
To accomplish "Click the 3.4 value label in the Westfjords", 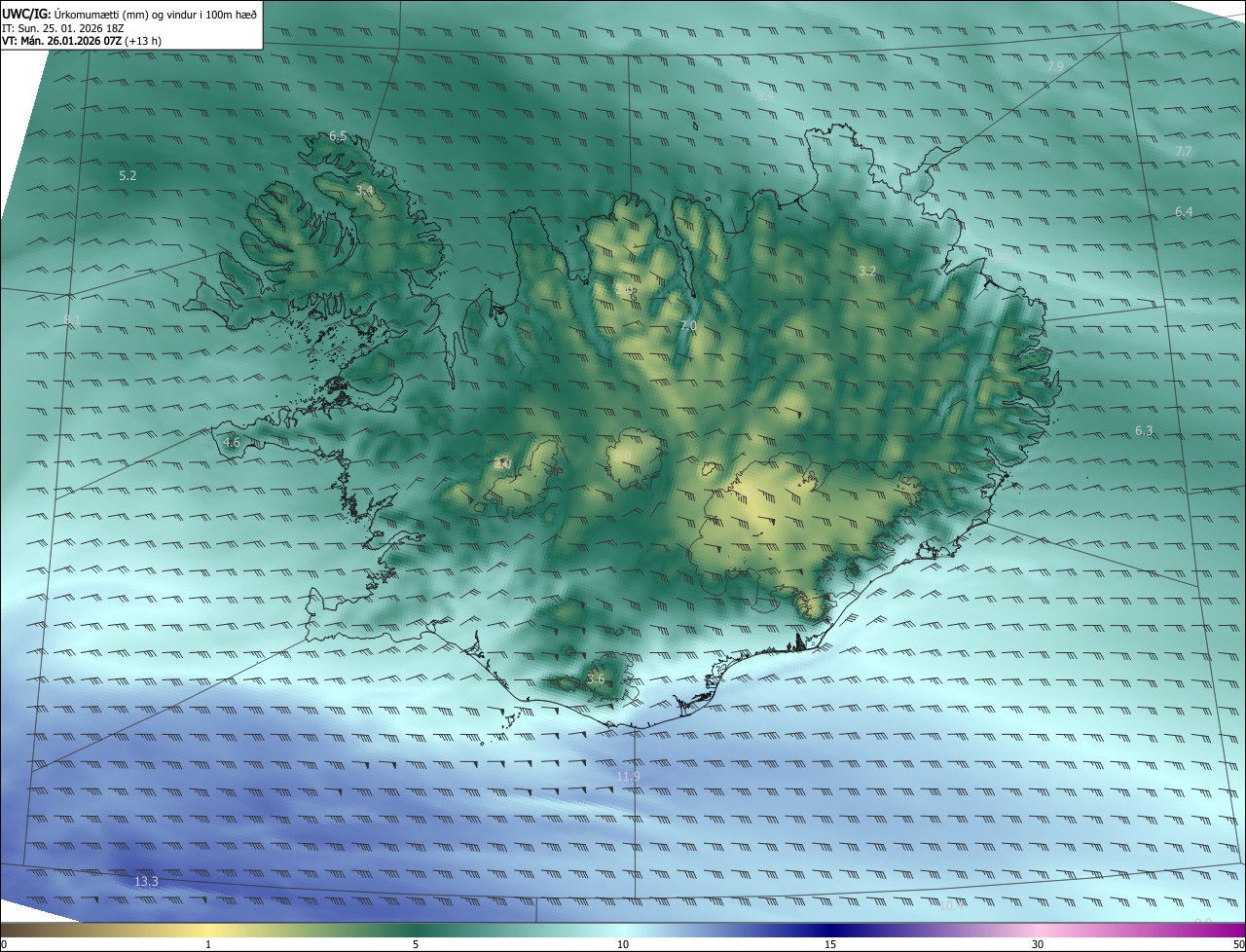I will tap(364, 190).
